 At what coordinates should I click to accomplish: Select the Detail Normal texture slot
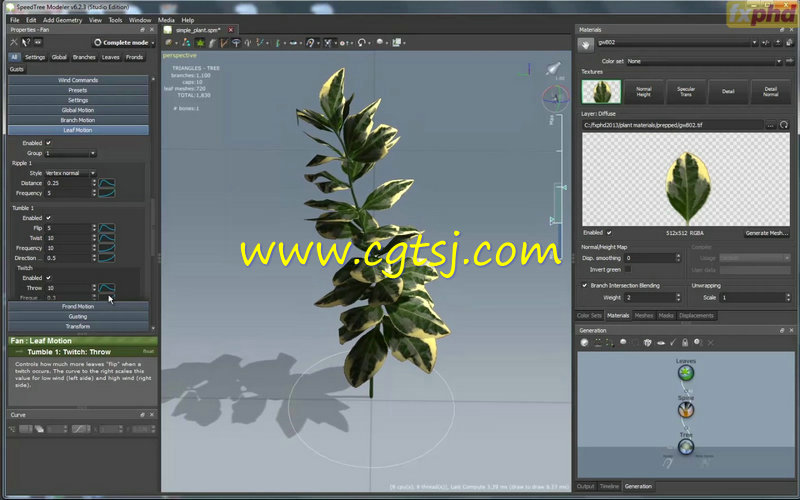pyautogui.click(x=770, y=92)
